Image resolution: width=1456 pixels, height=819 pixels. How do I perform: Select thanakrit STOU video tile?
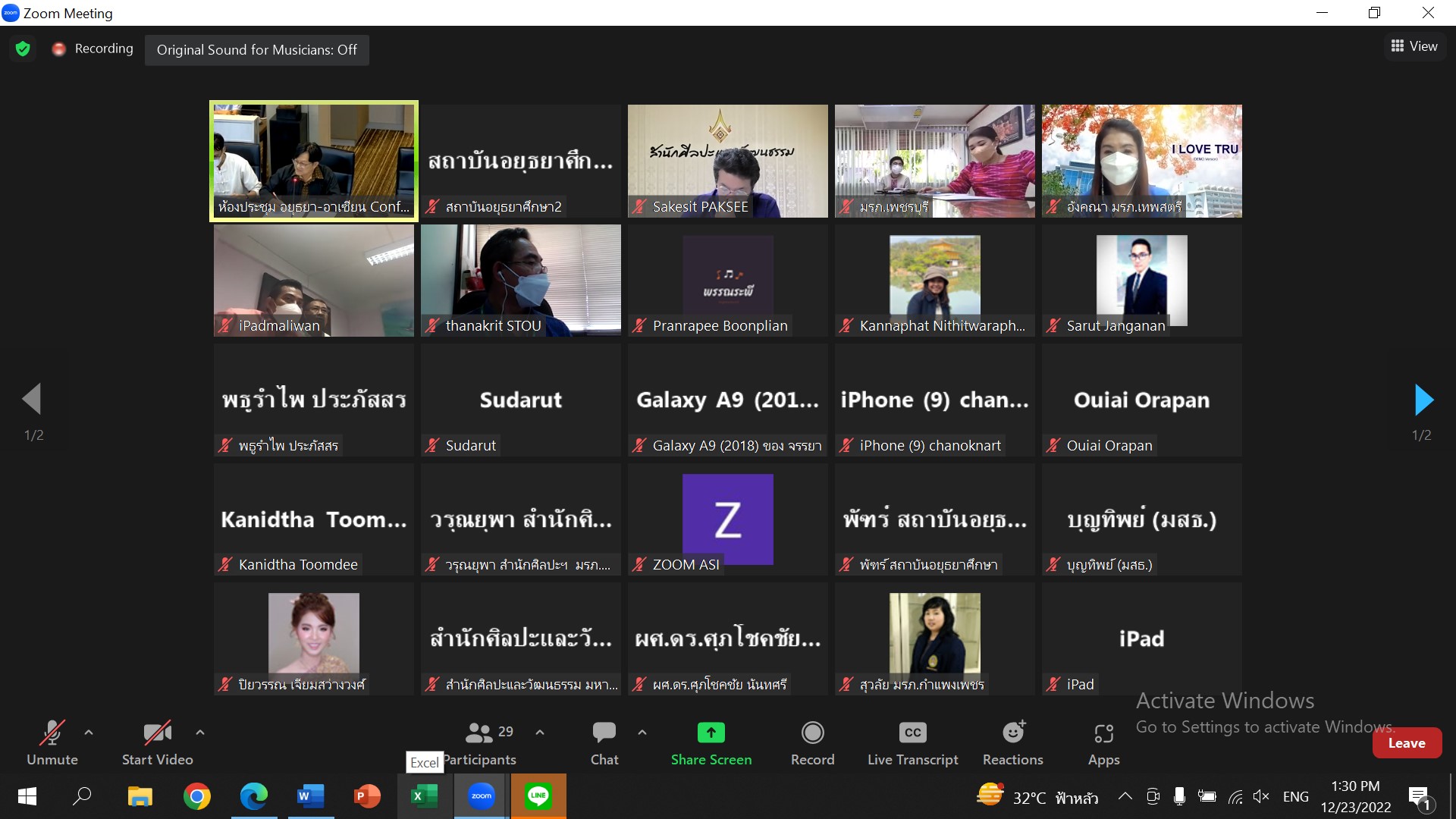[x=521, y=281]
